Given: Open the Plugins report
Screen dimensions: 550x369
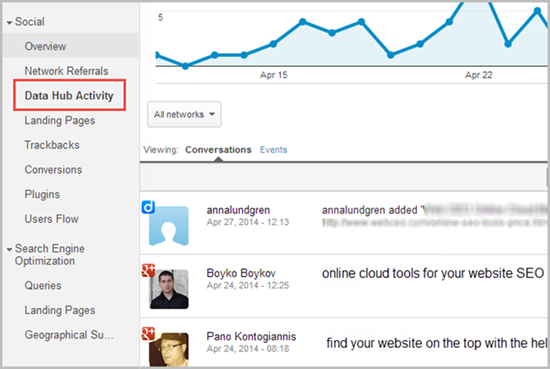Looking at the screenshot, I should (x=42, y=194).
